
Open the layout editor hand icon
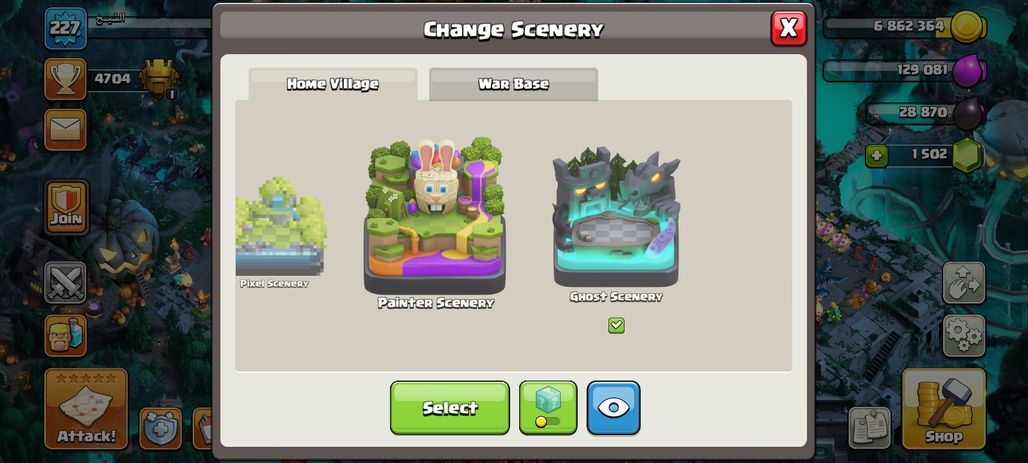click(964, 283)
